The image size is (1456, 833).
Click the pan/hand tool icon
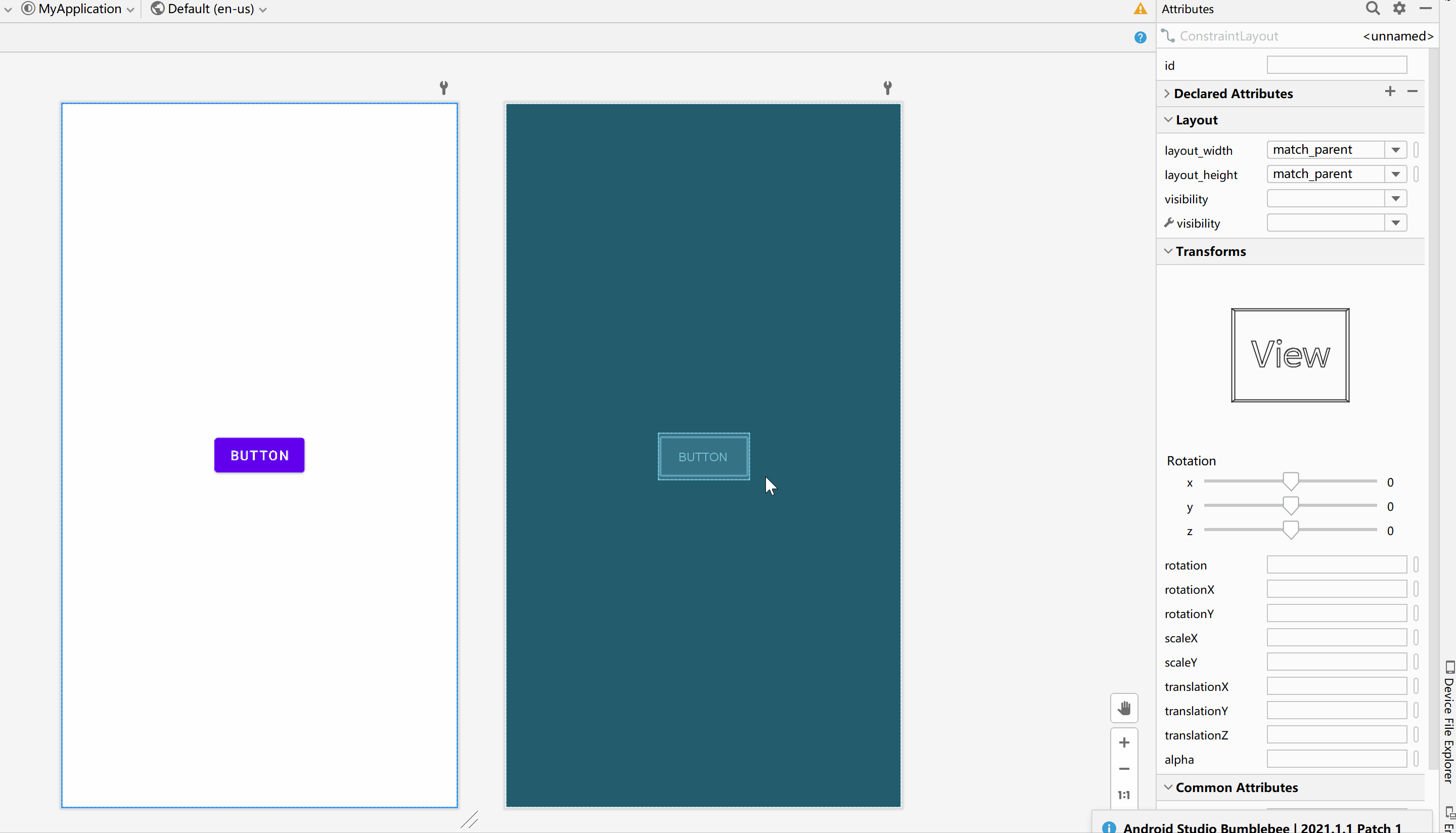click(1124, 708)
